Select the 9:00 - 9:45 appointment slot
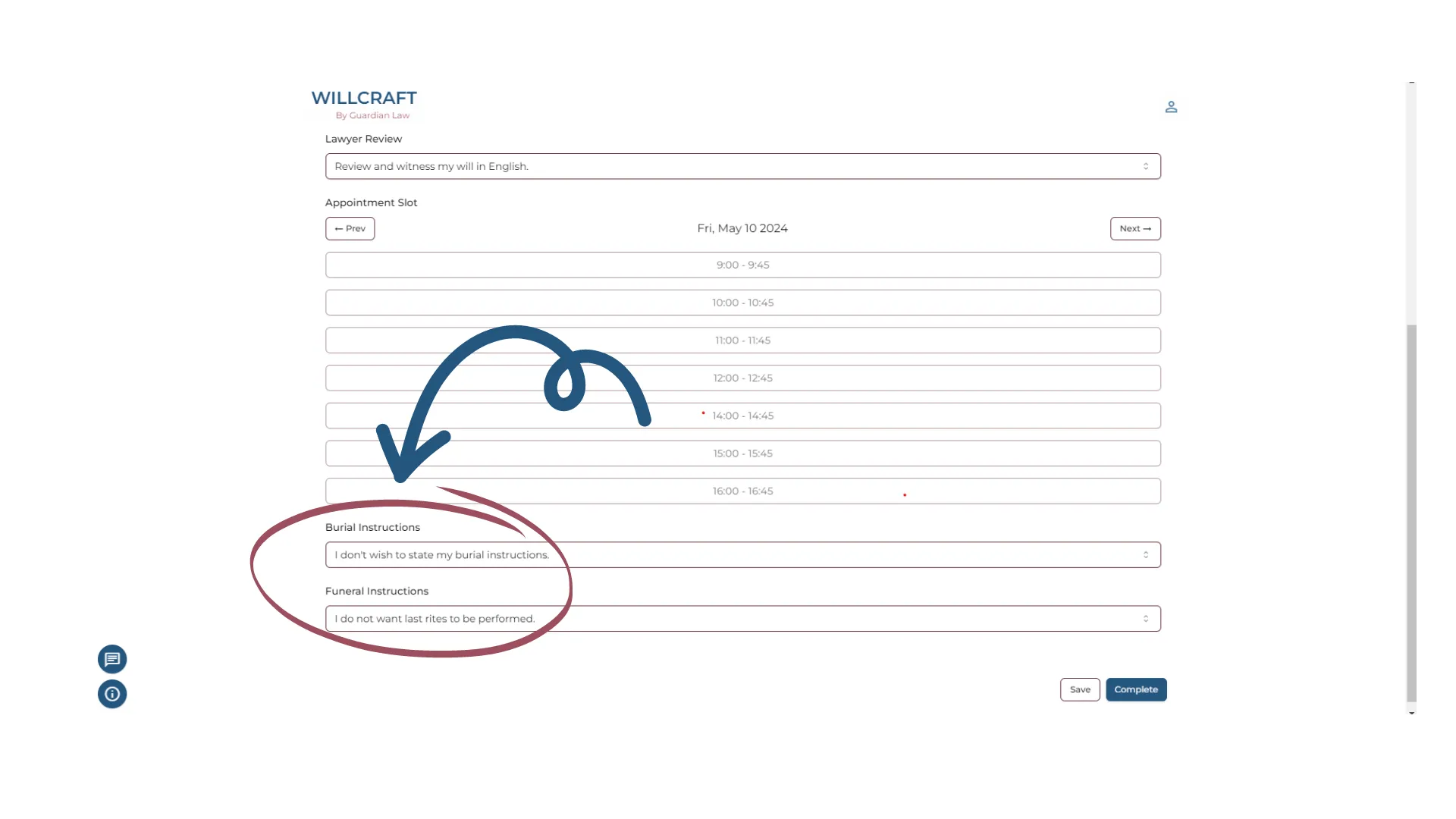The width and height of the screenshot is (1456, 819). pos(743,265)
